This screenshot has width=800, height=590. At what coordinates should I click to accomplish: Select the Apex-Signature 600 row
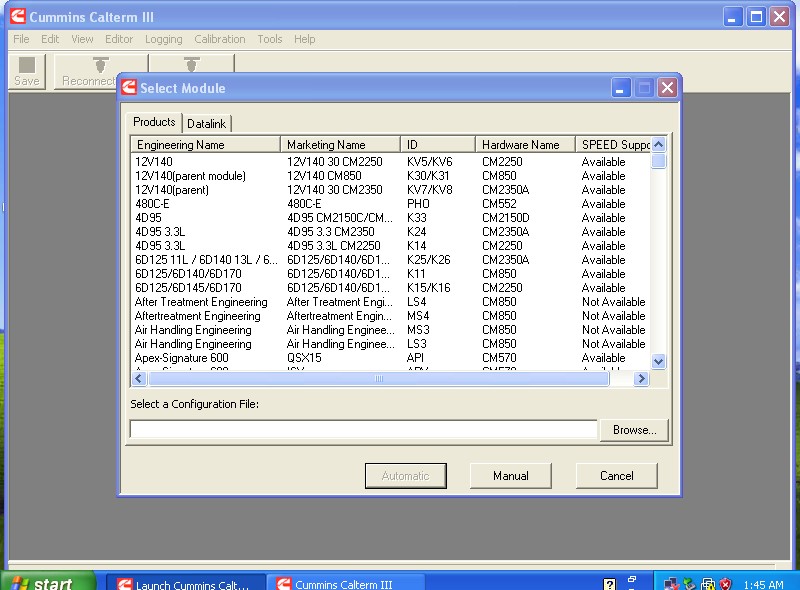390,358
